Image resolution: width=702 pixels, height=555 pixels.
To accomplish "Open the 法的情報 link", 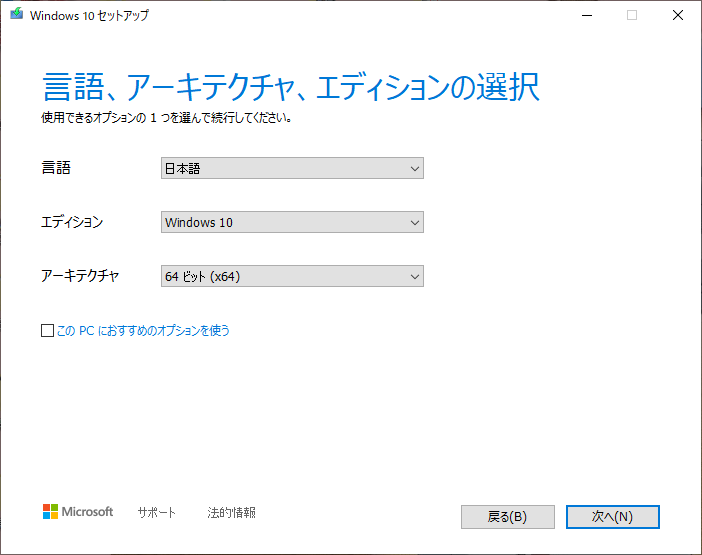I will 231,512.
